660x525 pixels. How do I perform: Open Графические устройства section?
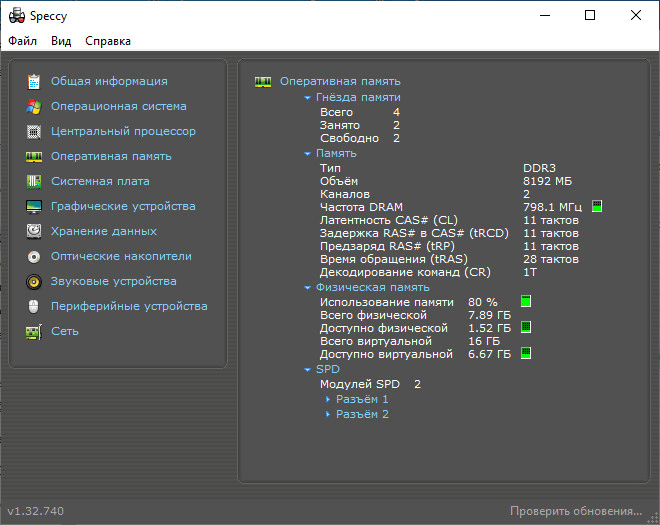123,206
